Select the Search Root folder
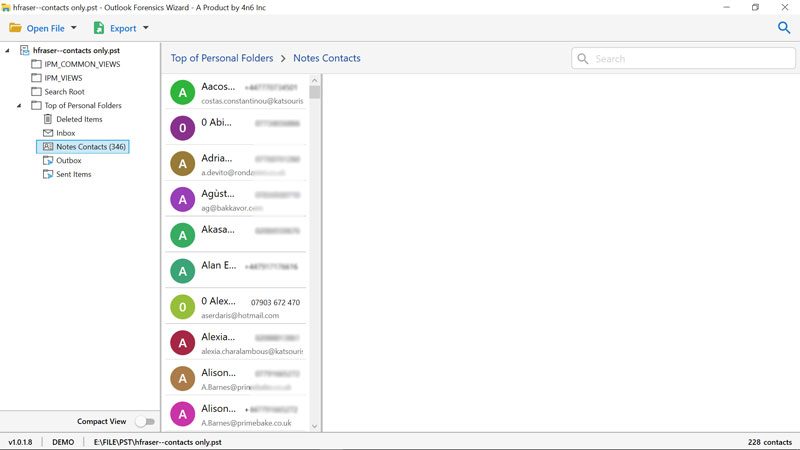800x450 pixels. 64,92
